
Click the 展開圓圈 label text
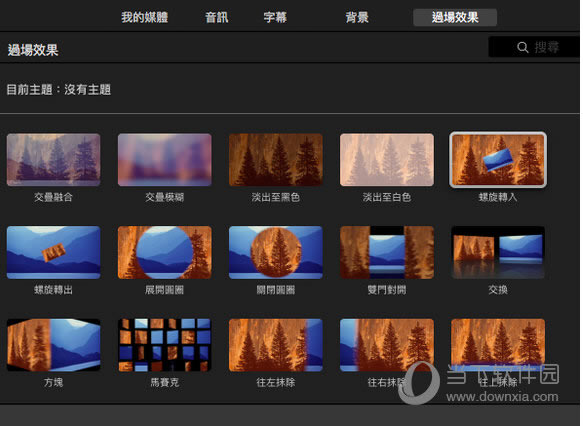pyautogui.click(x=165, y=290)
